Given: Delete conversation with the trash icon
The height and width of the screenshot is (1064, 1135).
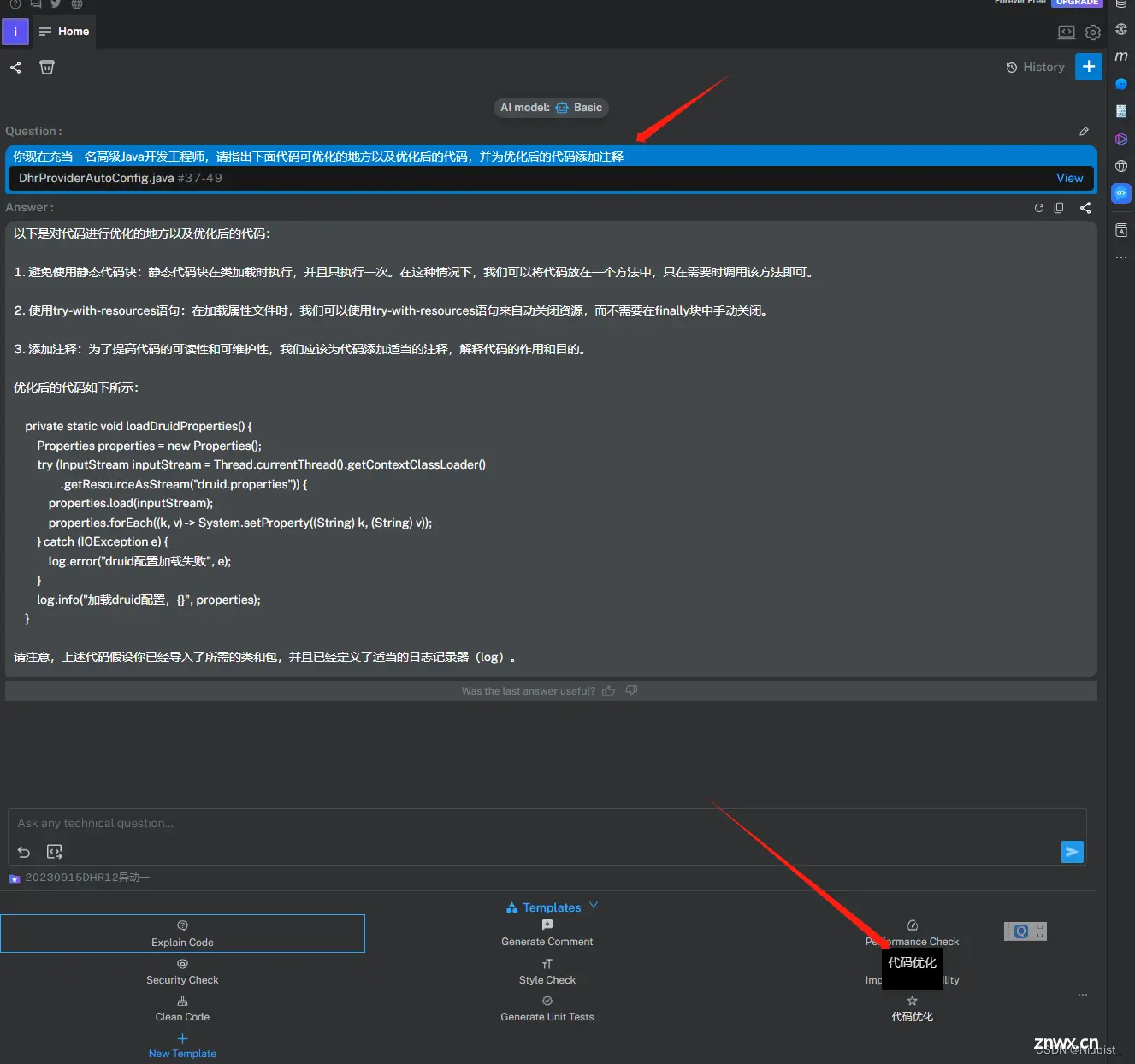Looking at the screenshot, I should 47,68.
